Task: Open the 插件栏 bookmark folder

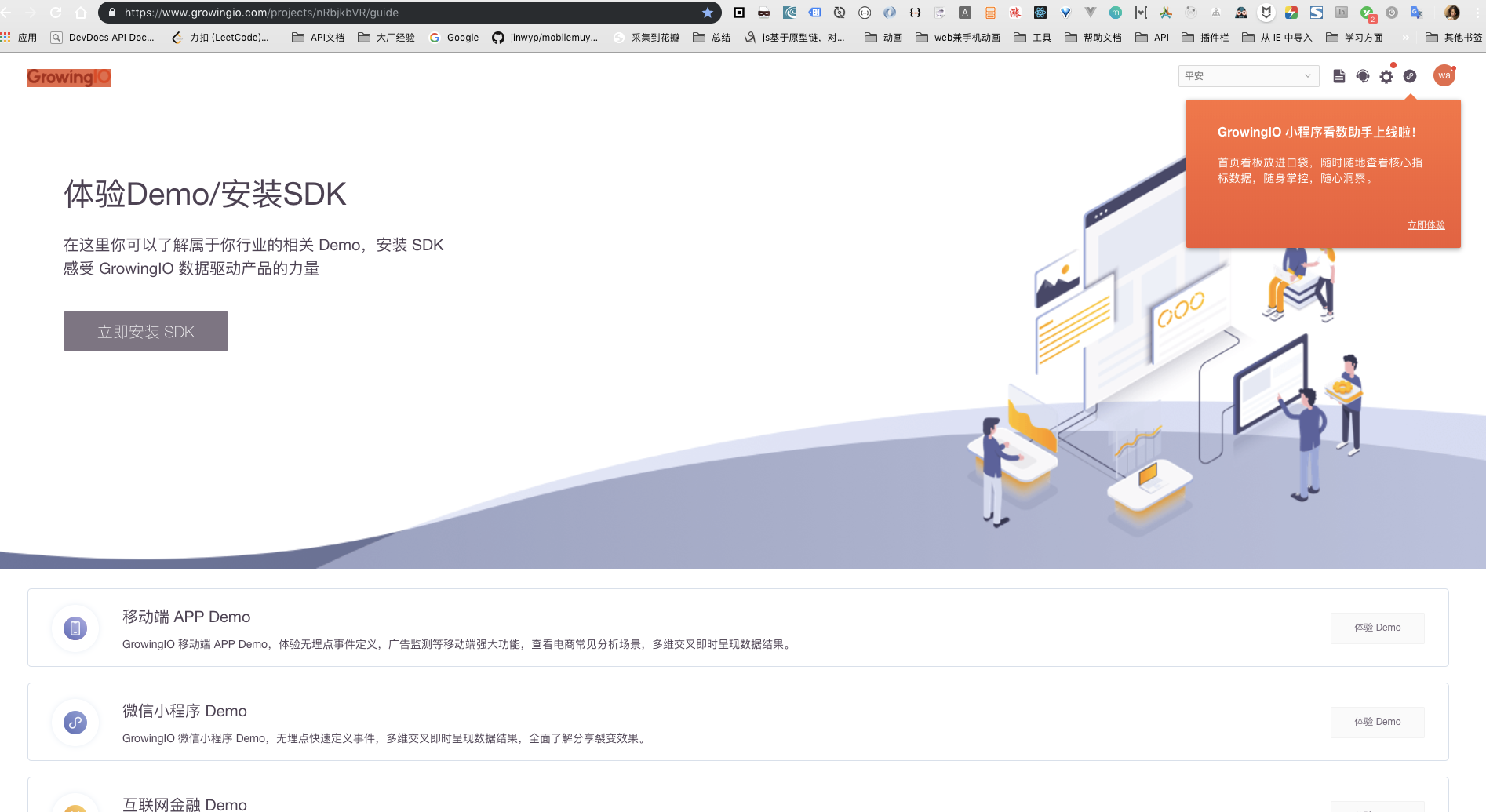Action: pyautogui.click(x=1205, y=38)
